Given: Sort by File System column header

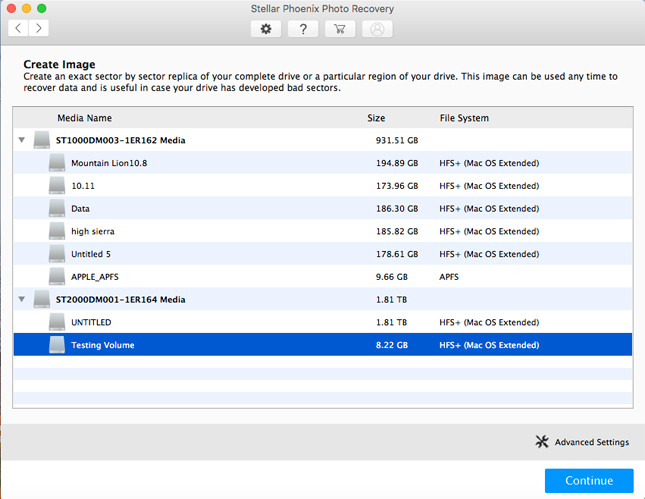Looking at the screenshot, I should point(464,118).
